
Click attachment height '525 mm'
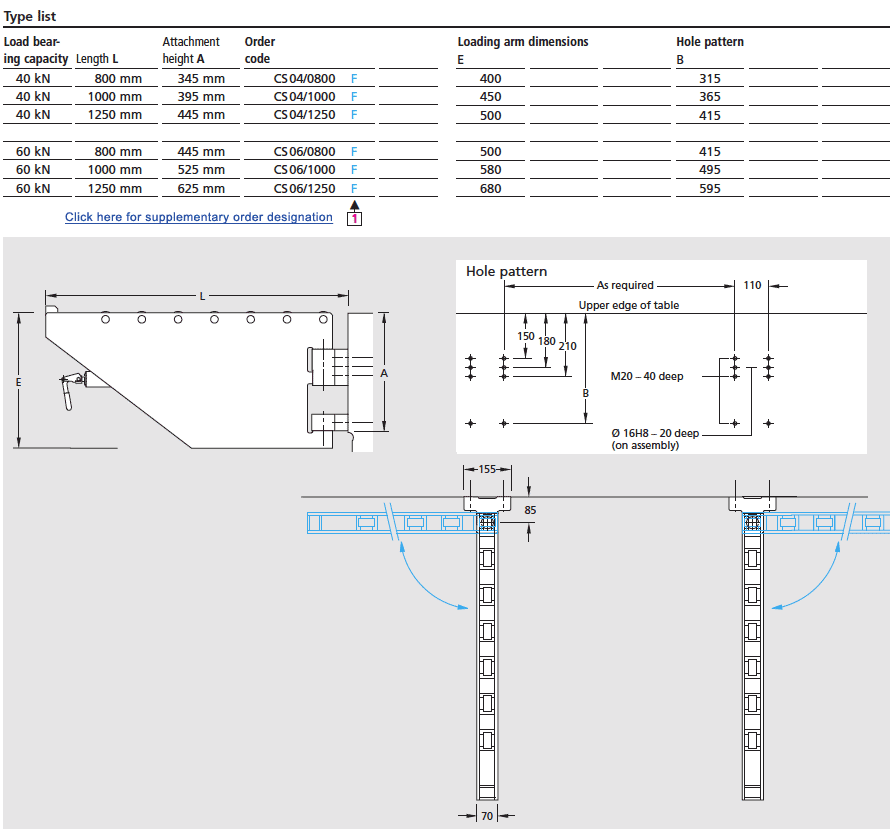pos(201,170)
